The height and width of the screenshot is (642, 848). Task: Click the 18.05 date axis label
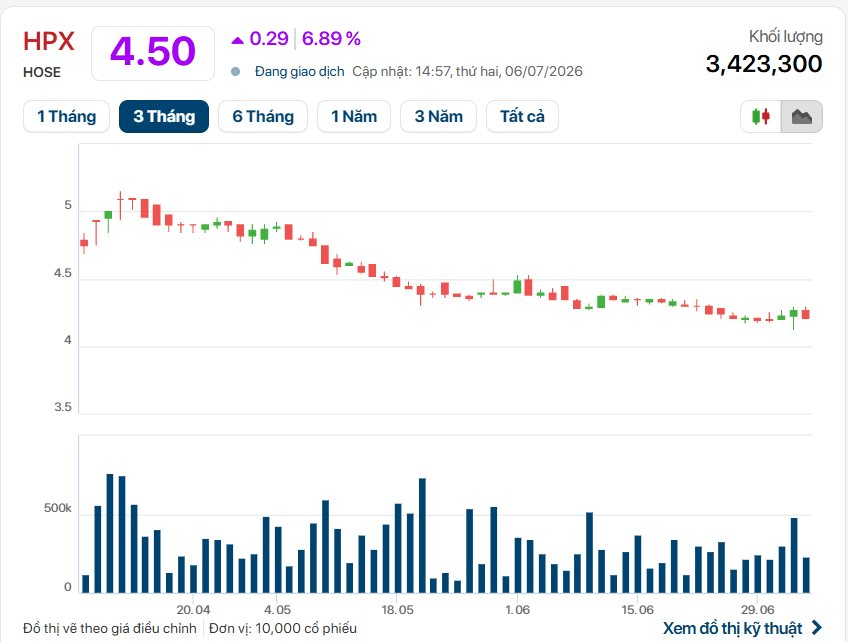(x=397, y=610)
